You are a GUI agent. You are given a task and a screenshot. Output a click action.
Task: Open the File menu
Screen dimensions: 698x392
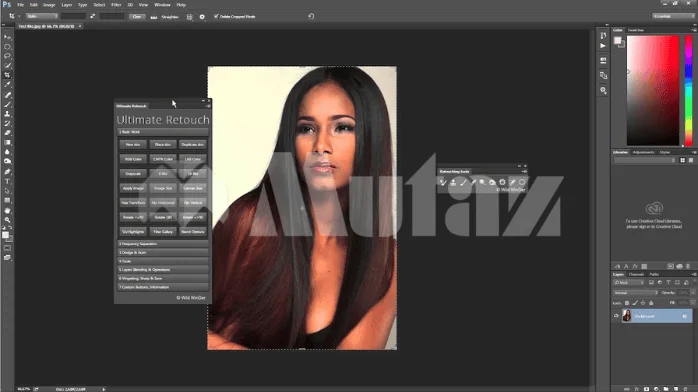point(20,5)
